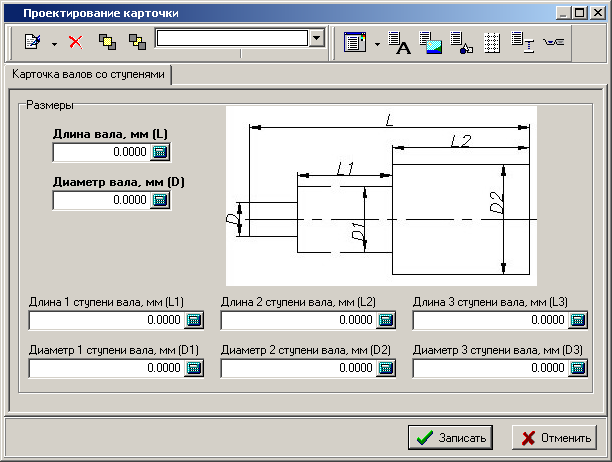Click inside the empty toolbar combo box
This screenshot has height=462, width=612.
point(232,38)
